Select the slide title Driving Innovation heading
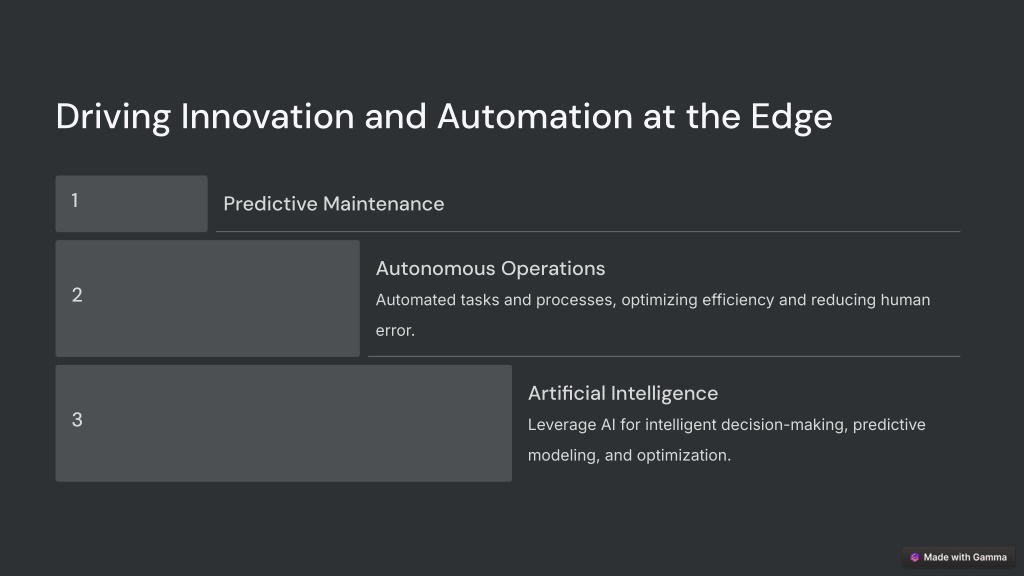Viewport: 1024px width, 576px height. coord(444,117)
